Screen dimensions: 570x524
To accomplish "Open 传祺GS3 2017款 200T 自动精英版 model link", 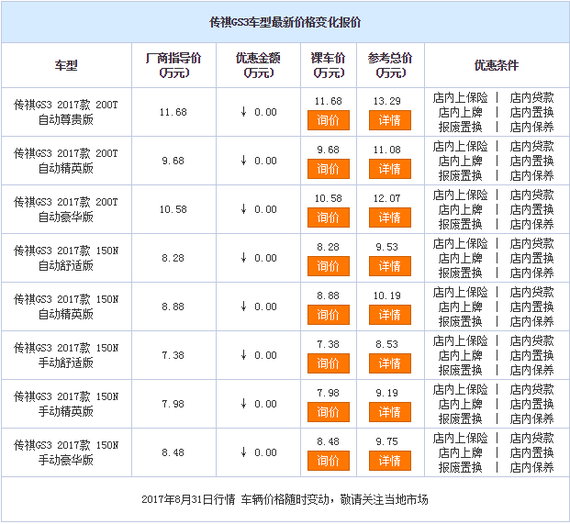I will click(66, 161).
